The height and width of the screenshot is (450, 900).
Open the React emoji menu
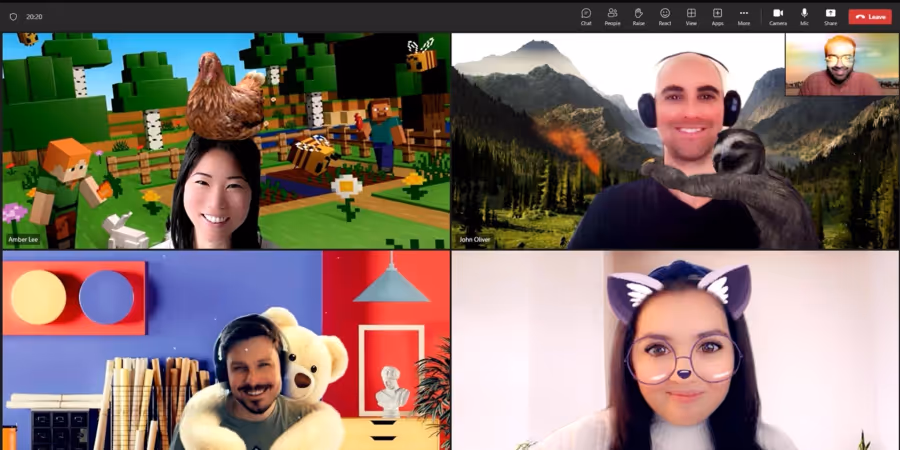pyautogui.click(x=665, y=17)
